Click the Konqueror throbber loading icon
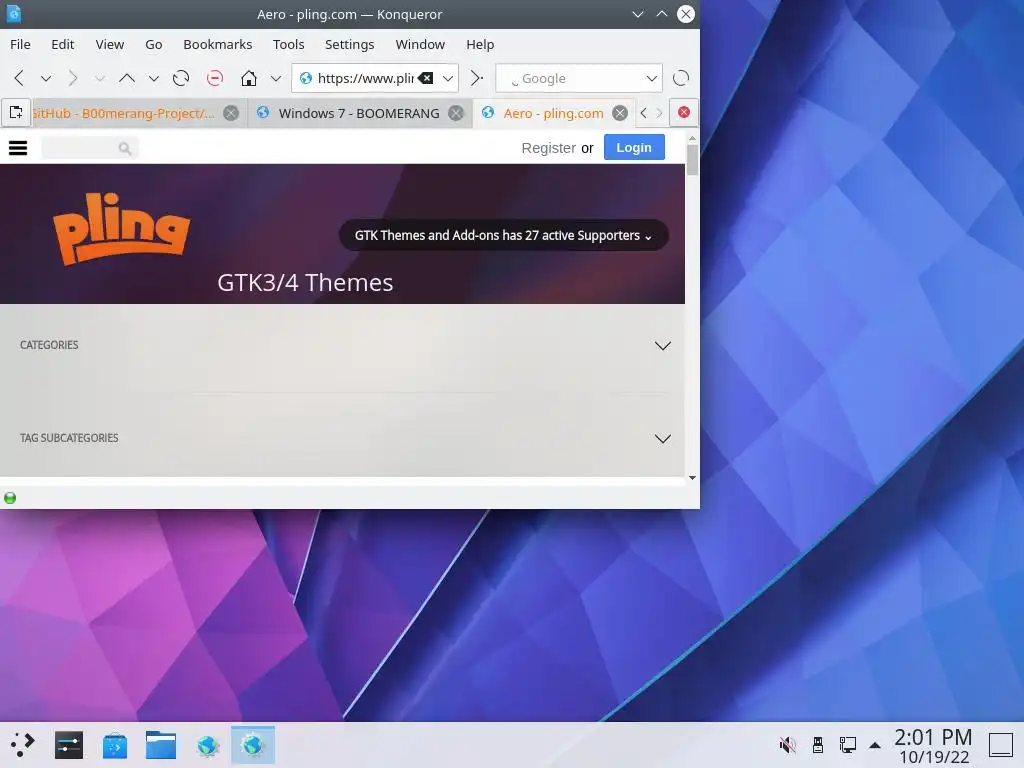 (680, 78)
